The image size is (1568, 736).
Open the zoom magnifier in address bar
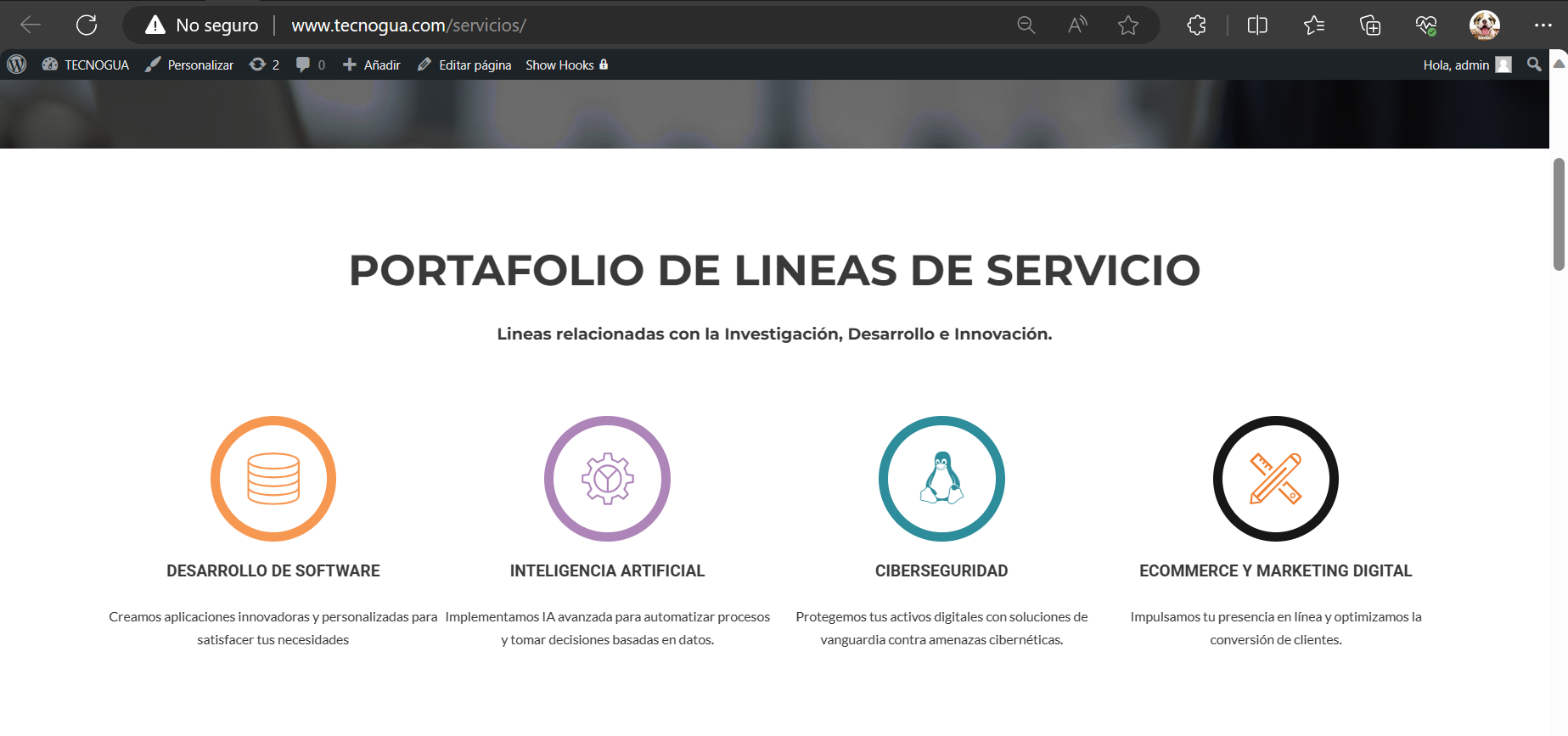(1026, 25)
